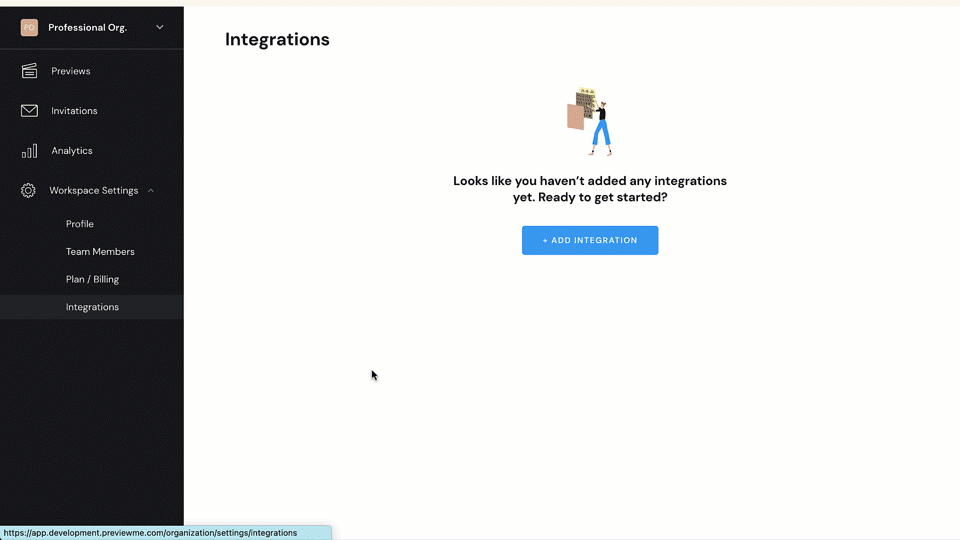The width and height of the screenshot is (960, 540).
Task: Click the "haven't added any integrations" message
Action: (x=590, y=189)
